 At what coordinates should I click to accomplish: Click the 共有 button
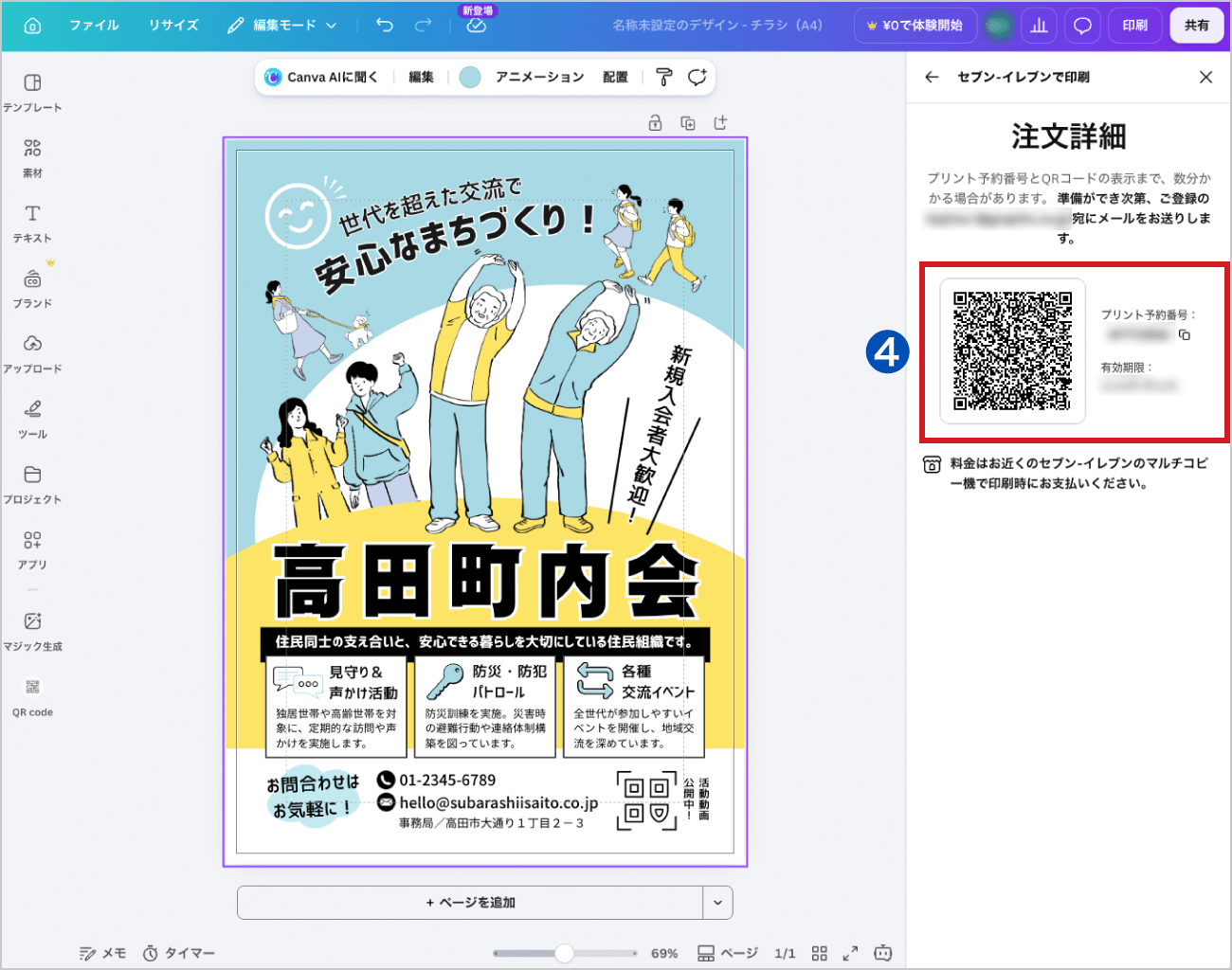tap(1197, 26)
